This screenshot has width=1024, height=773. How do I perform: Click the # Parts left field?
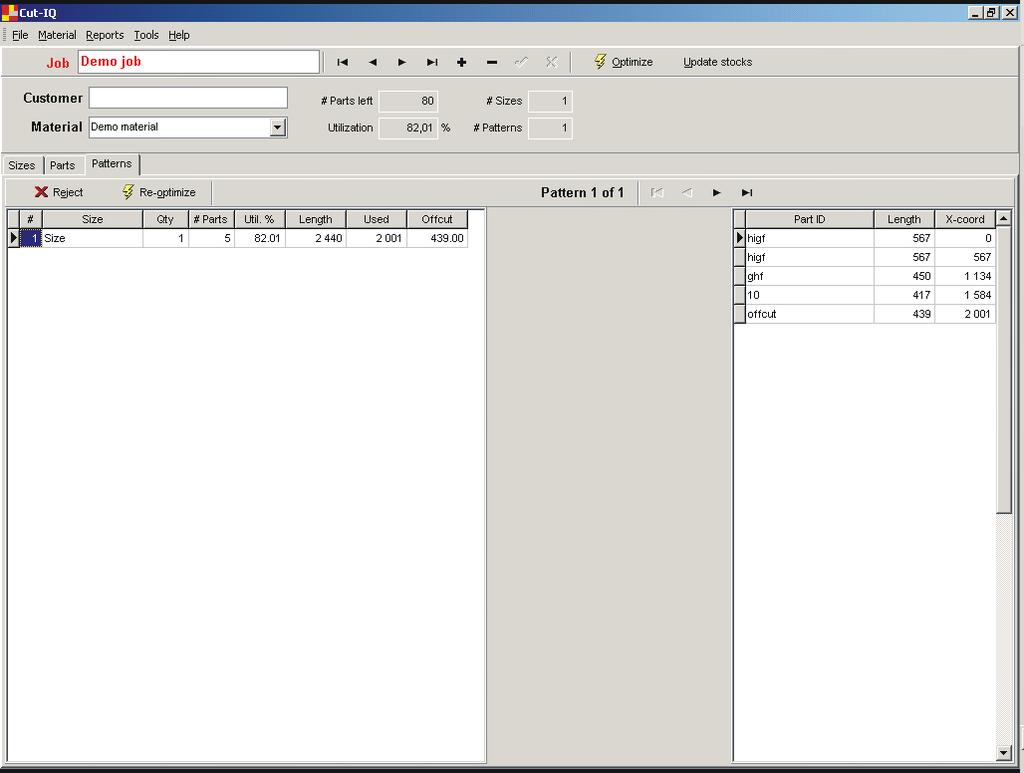click(x=408, y=101)
